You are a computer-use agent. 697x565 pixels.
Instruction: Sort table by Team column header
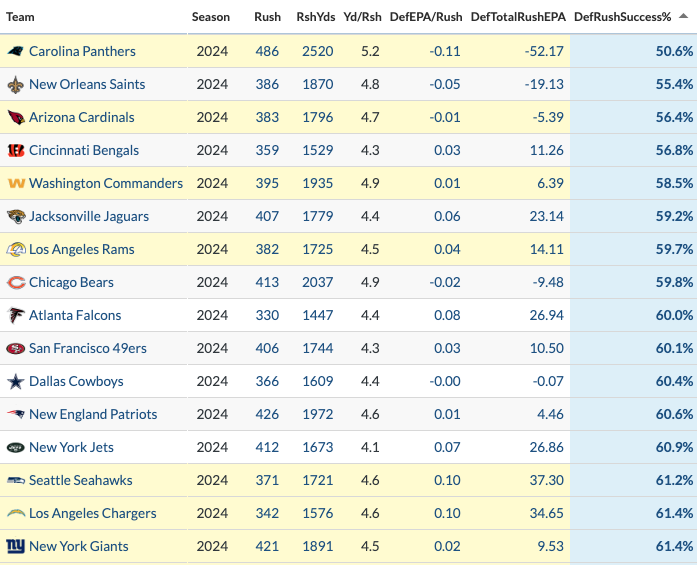coord(20,17)
